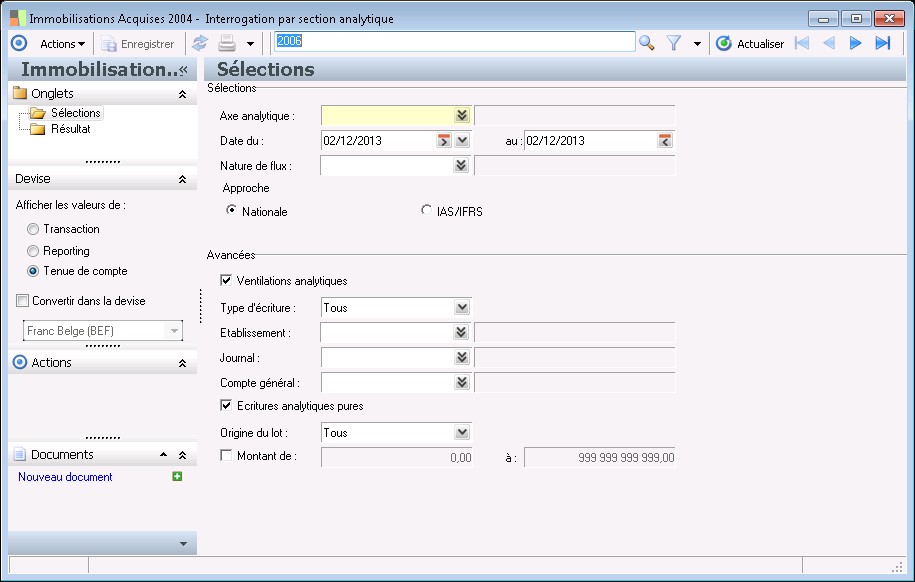Go to the next record arrow
The height and width of the screenshot is (582, 915).
click(x=855, y=43)
